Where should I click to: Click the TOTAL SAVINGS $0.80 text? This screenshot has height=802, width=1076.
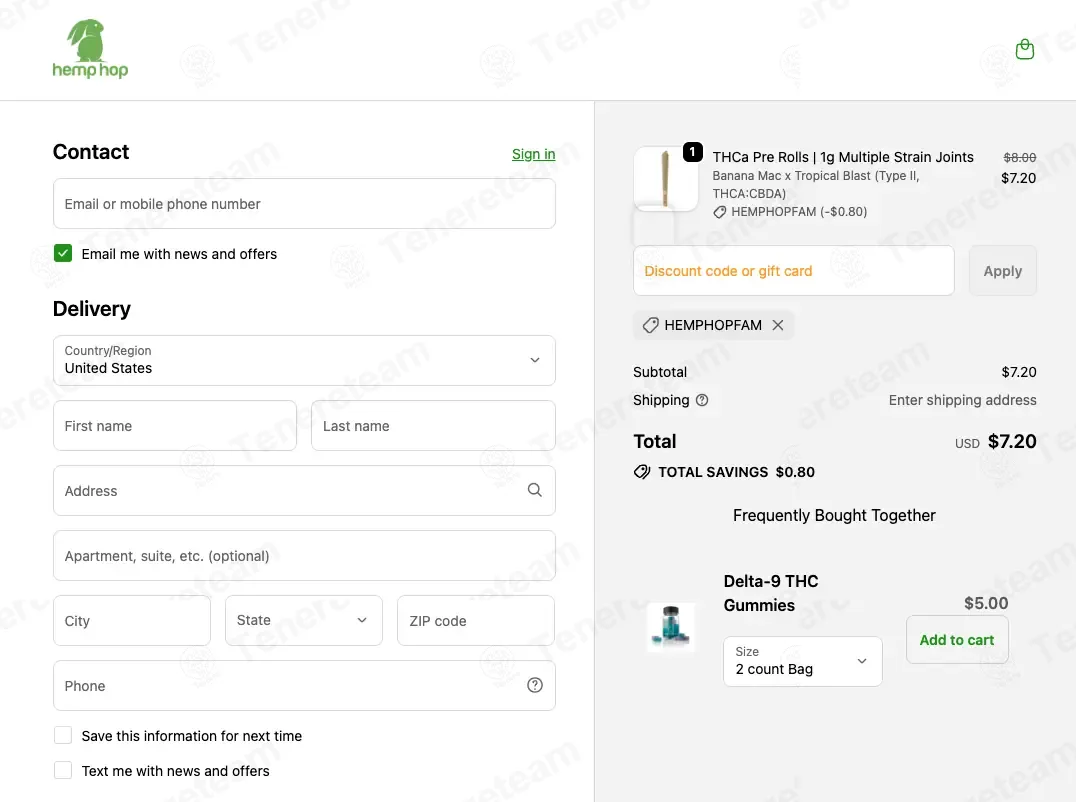tap(736, 472)
